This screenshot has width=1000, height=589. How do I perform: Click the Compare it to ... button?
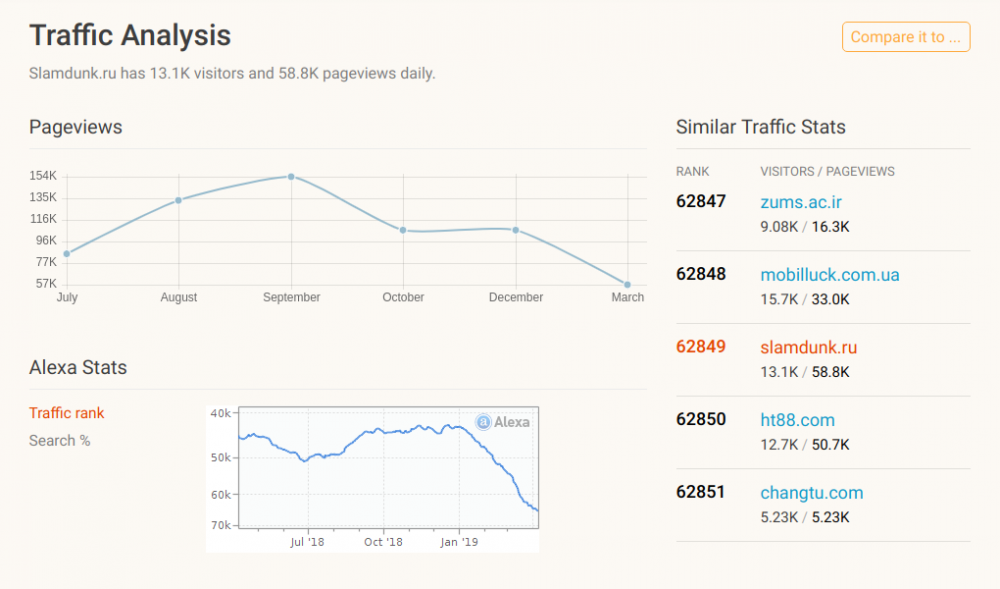click(906, 37)
